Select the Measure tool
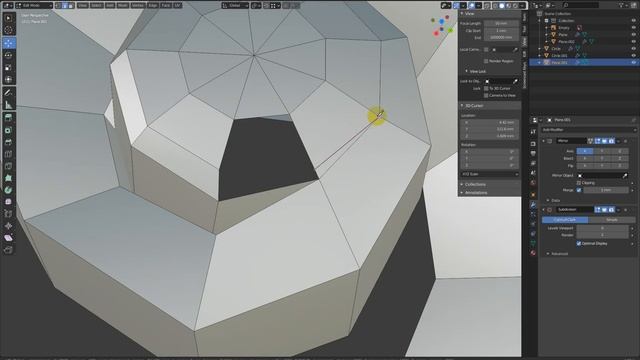 click(9, 105)
